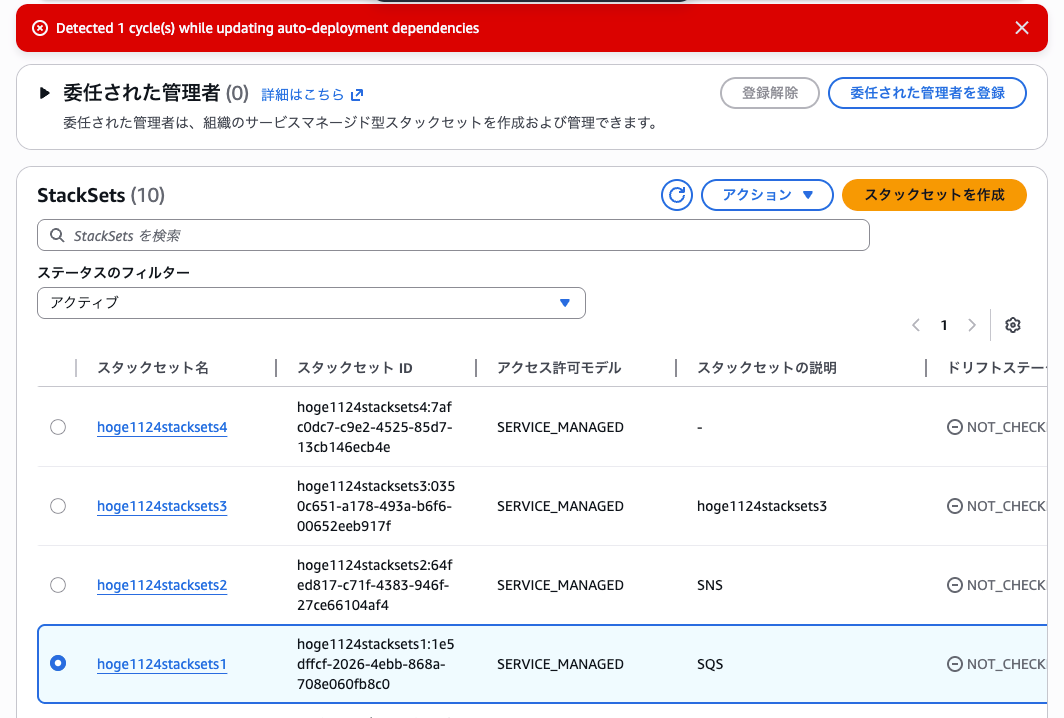The image size is (1064, 718).
Task: Select the hoge1124stacksets2 radio button
Action: pyautogui.click(x=58, y=585)
